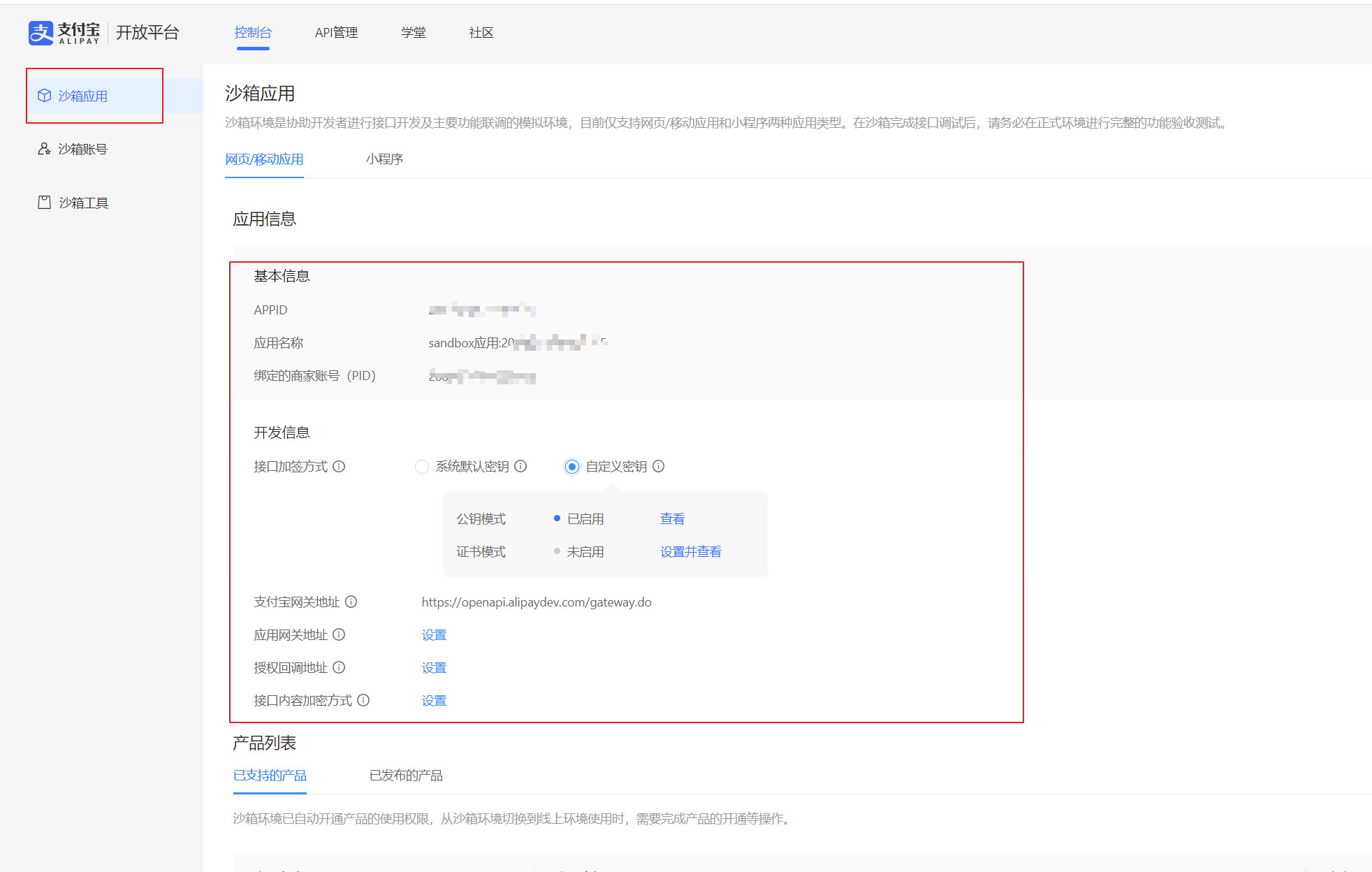
Task: Click 查看 link for 公钥模式
Action: click(672, 519)
